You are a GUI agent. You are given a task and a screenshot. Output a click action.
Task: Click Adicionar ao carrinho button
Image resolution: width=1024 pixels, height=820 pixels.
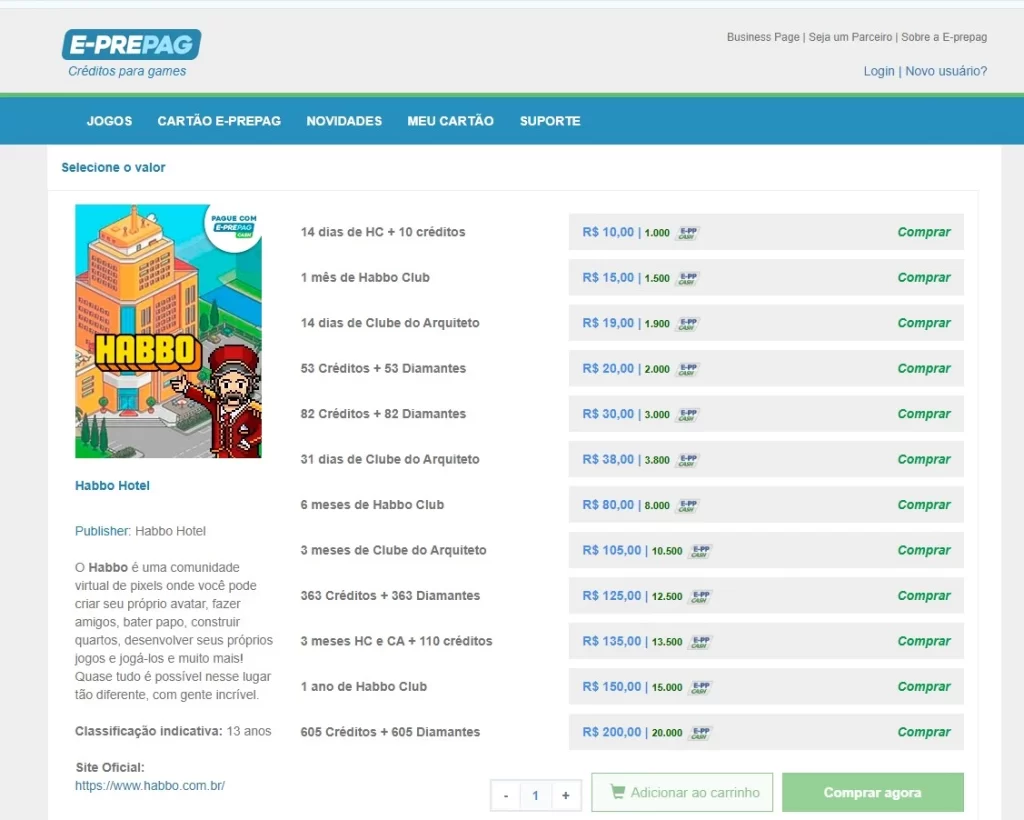coord(682,792)
